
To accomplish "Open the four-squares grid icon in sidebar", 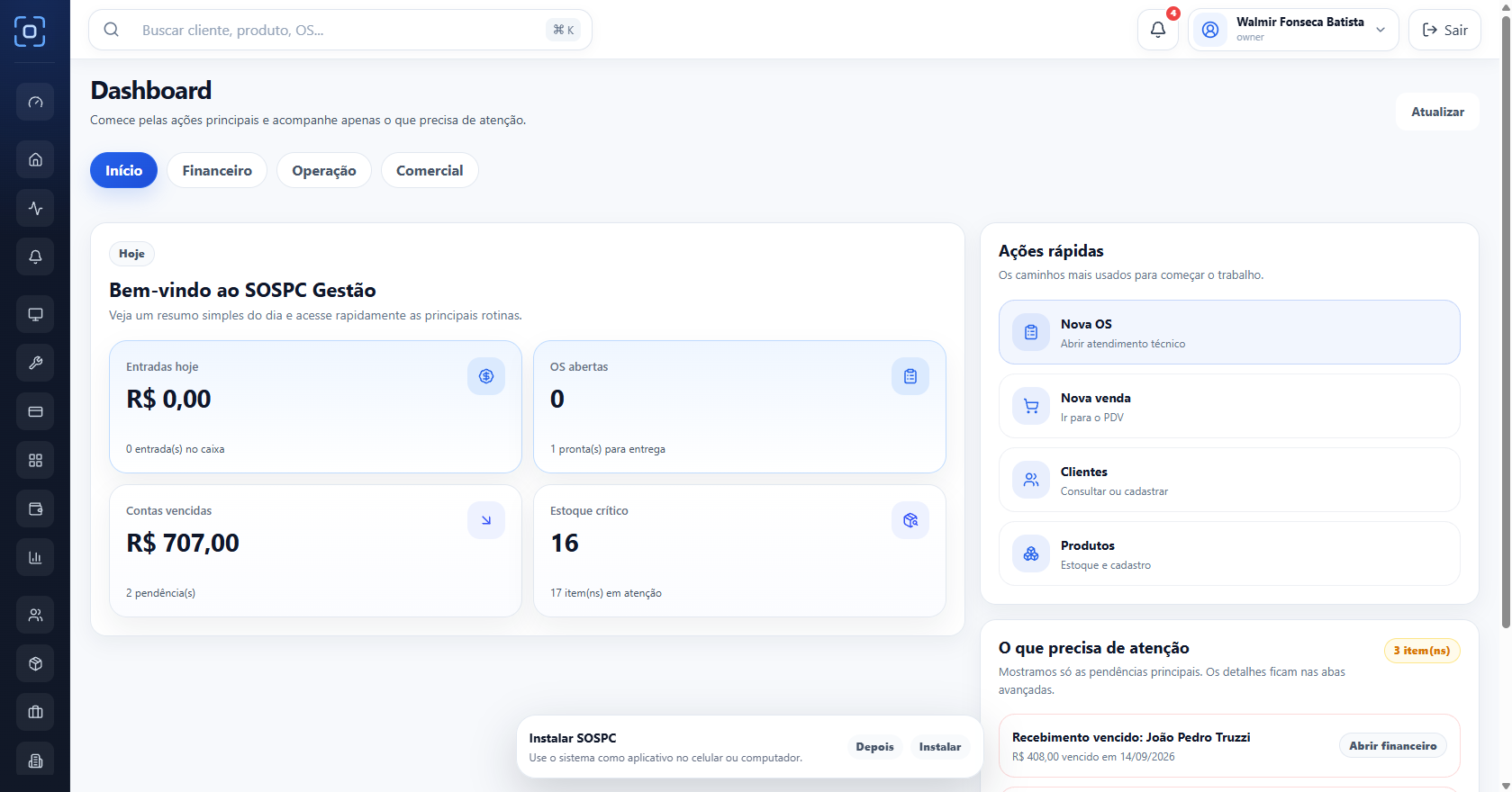I will tap(35, 460).
